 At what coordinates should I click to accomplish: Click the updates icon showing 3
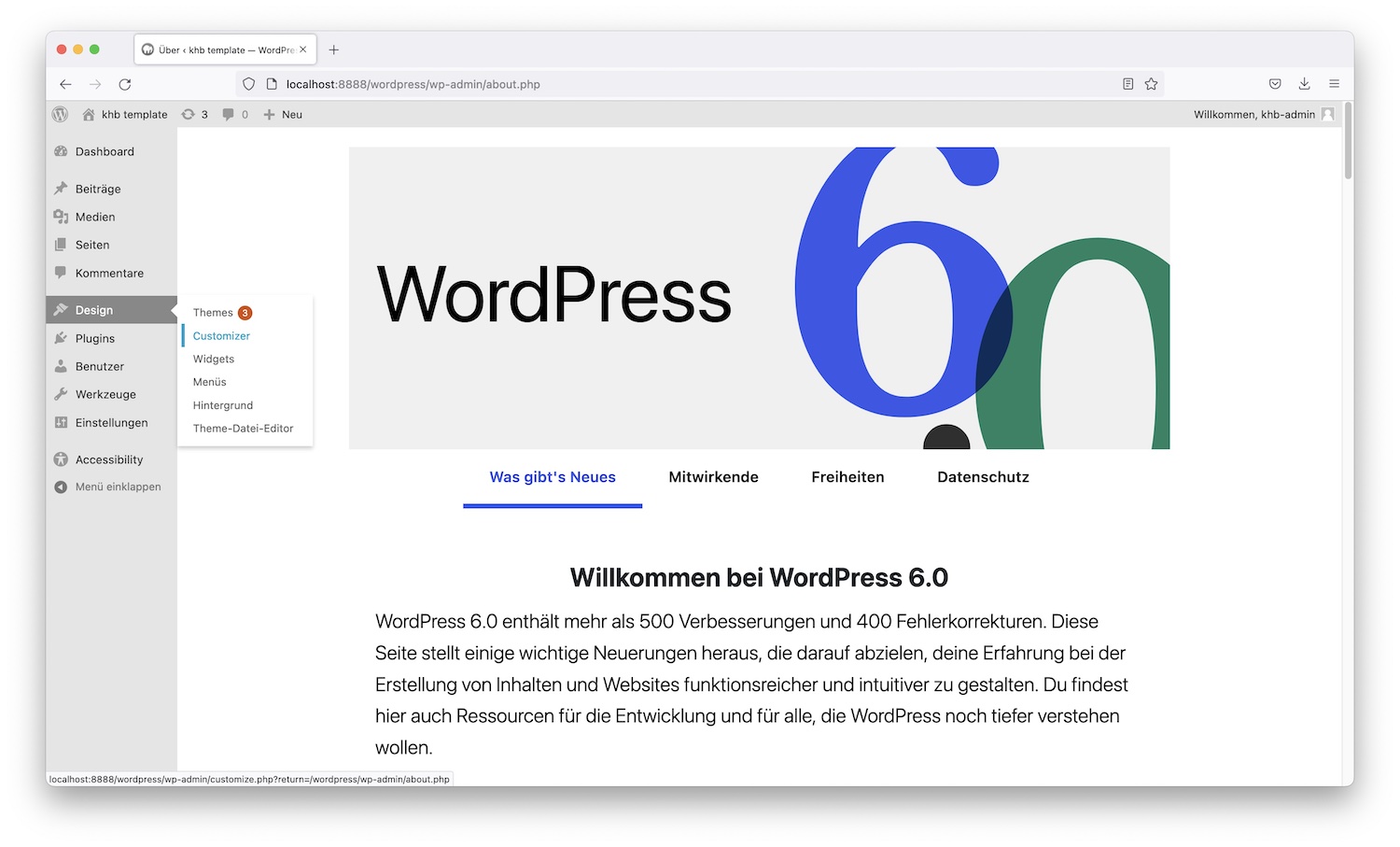[188, 114]
